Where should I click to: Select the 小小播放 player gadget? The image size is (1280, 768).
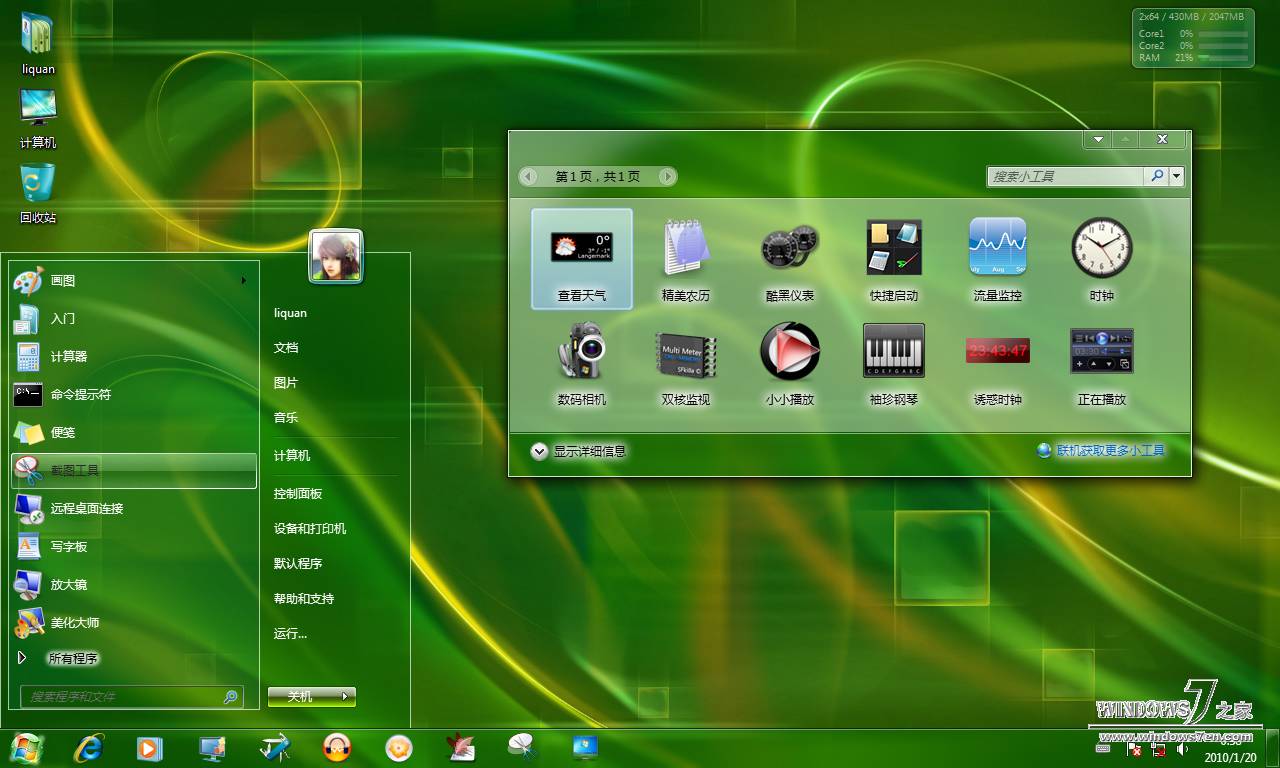pyautogui.click(x=789, y=362)
